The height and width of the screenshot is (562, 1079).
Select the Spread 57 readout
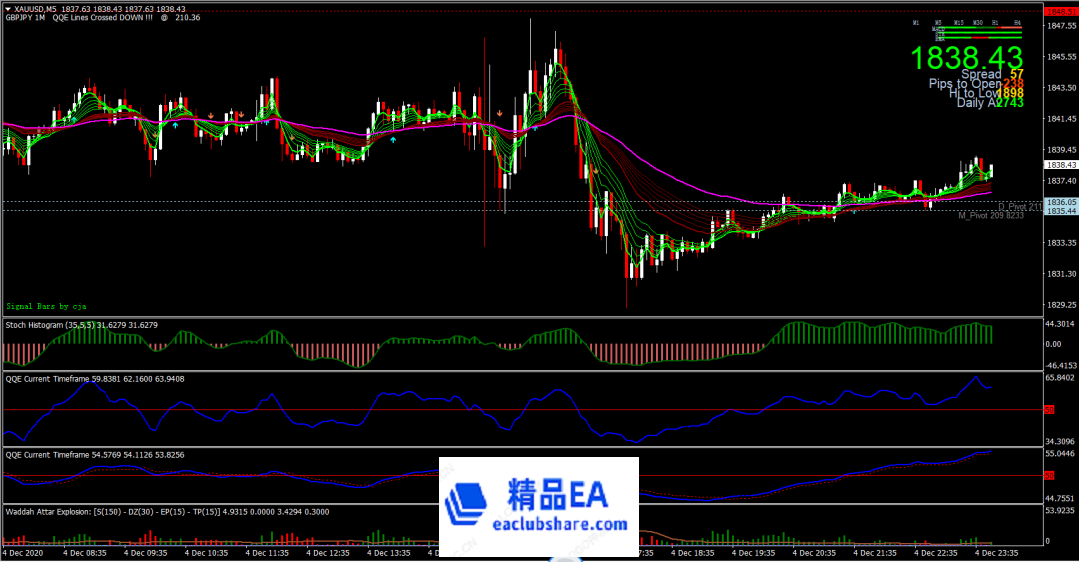tap(992, 74)
